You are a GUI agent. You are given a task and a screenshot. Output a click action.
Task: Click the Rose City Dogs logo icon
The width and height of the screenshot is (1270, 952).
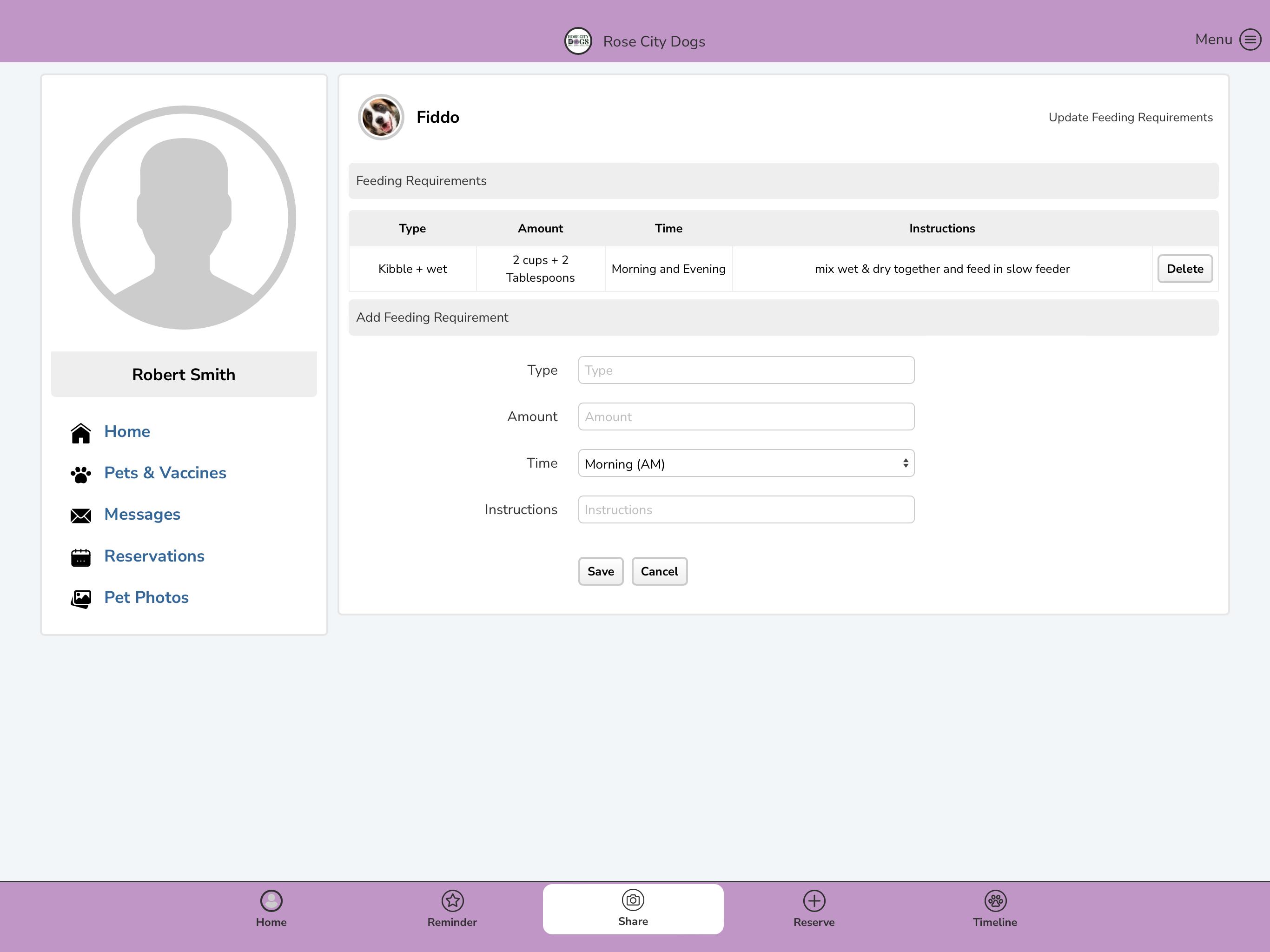[x=578, y=41]
